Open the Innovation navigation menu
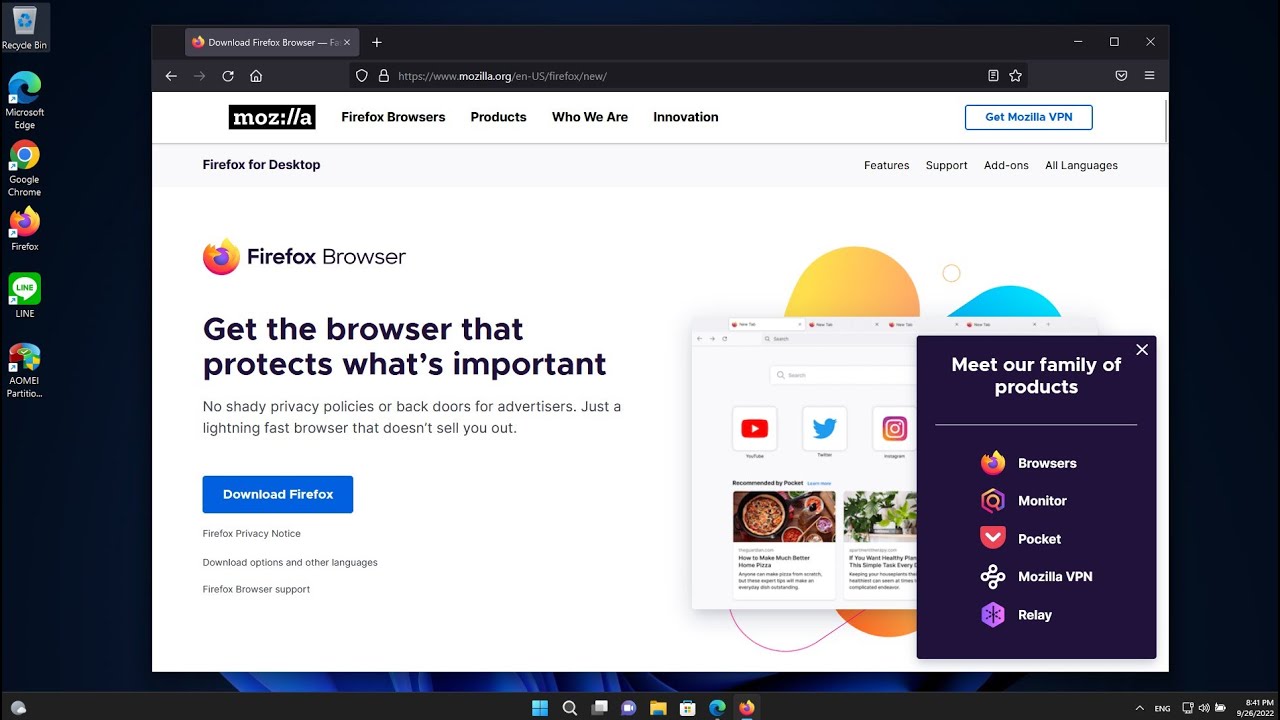 click(686, 117)
